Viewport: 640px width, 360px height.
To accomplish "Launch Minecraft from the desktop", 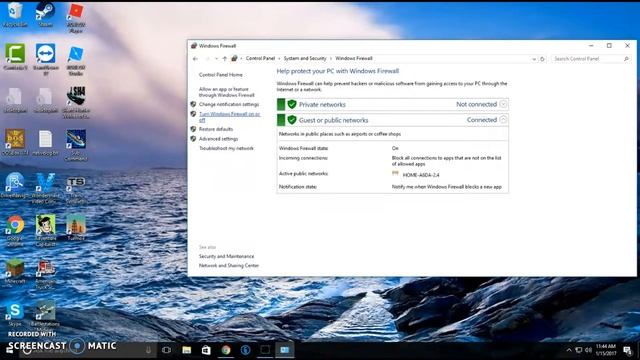I will pos(15,271).
